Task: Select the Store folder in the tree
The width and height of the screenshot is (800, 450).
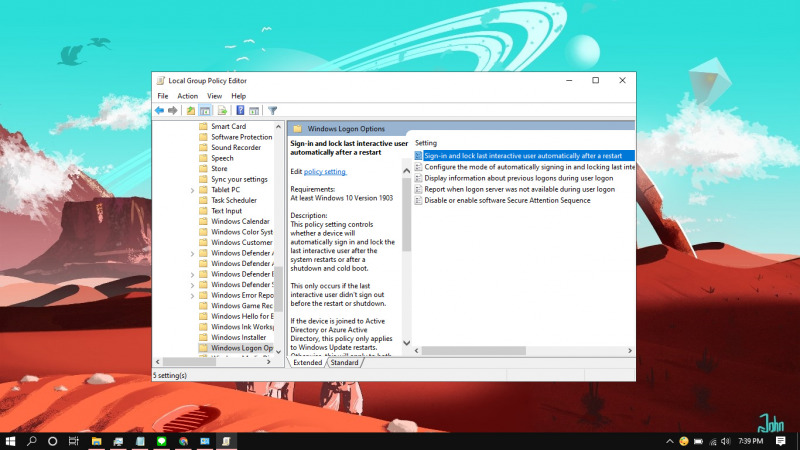Action: tap(219, 168)
